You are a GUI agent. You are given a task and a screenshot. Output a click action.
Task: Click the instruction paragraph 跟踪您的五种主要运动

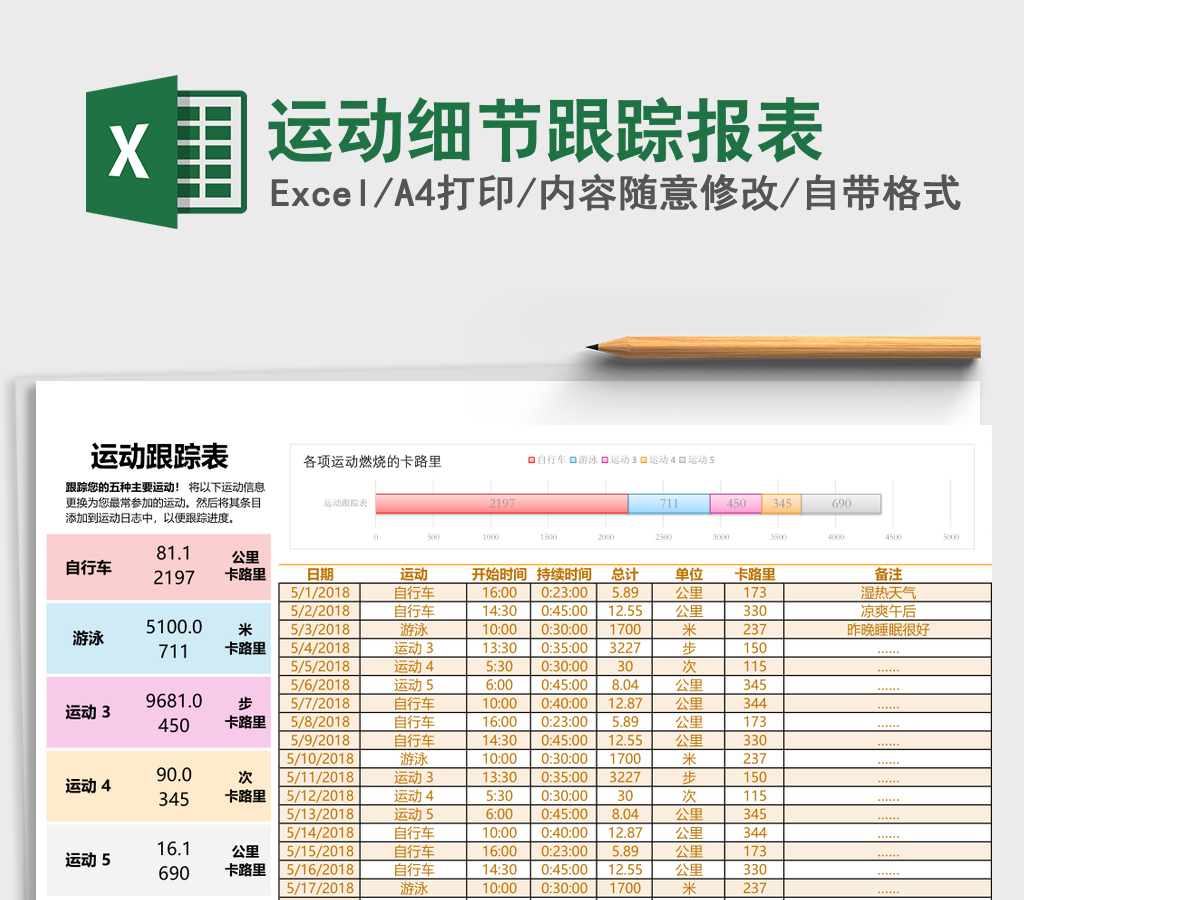click(164, 503)
